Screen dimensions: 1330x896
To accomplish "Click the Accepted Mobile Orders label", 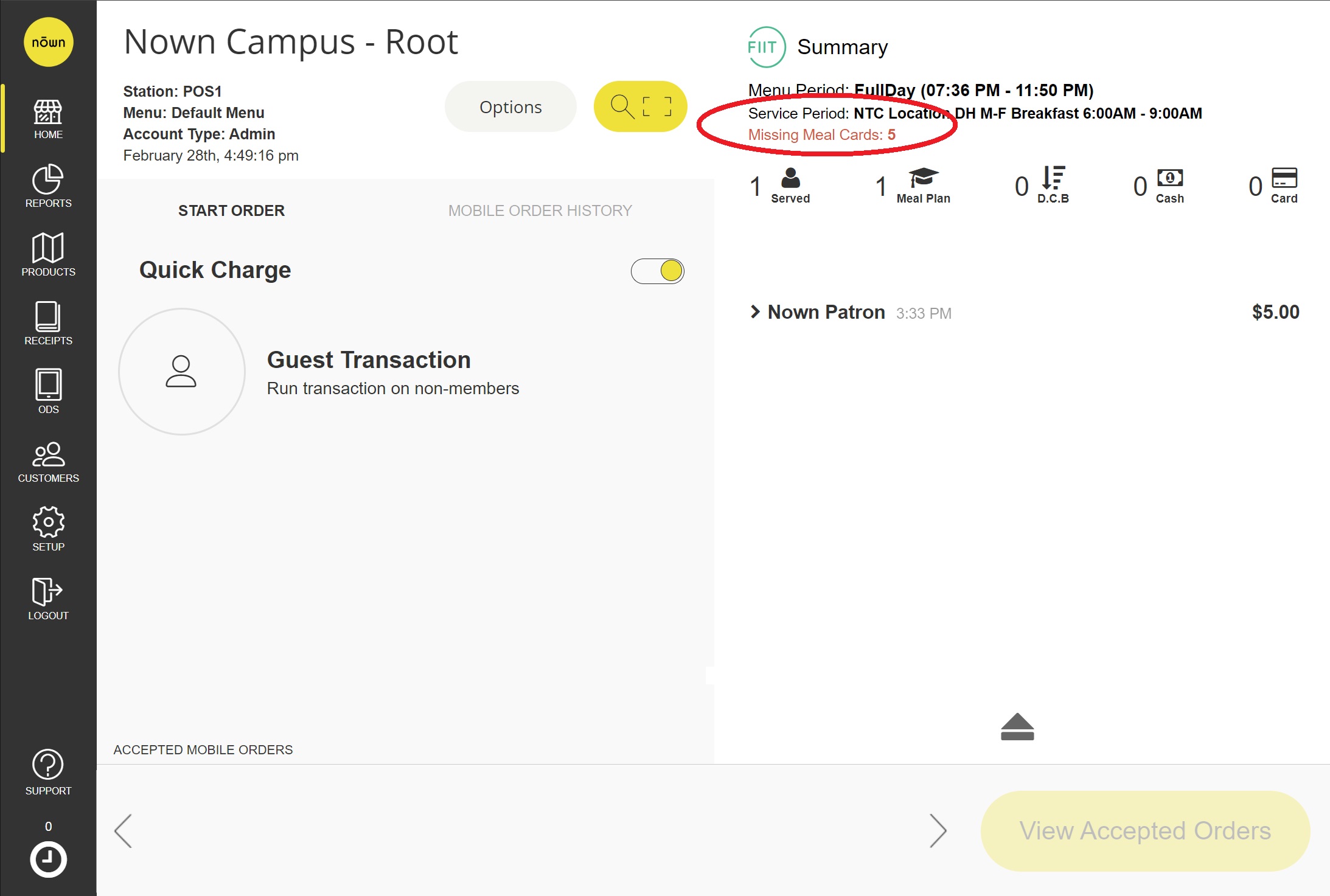I will (x=203, y=749).
